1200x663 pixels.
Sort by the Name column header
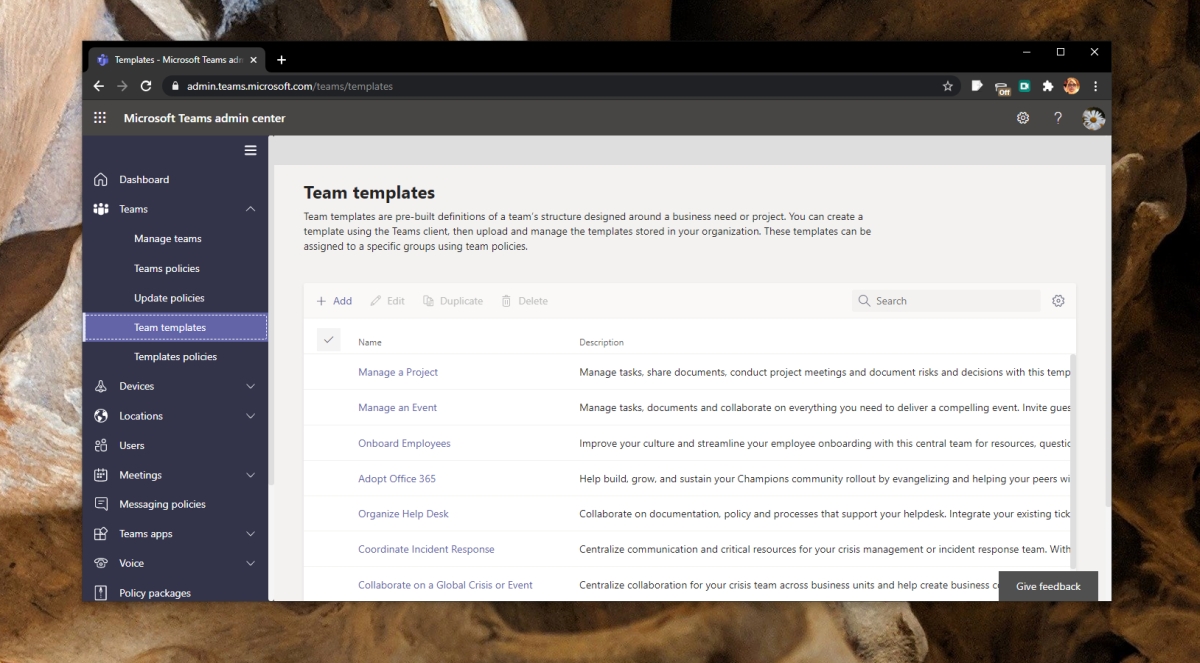coord(370,343)
